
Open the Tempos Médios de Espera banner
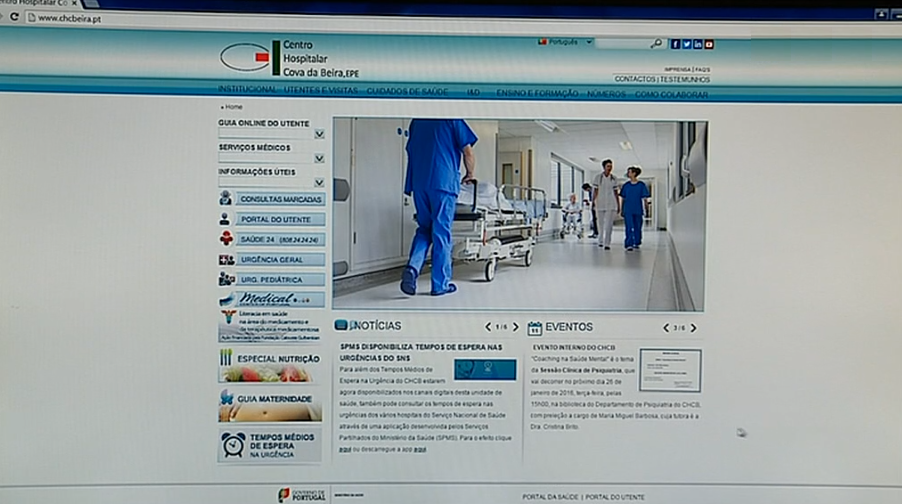point(270,445)
